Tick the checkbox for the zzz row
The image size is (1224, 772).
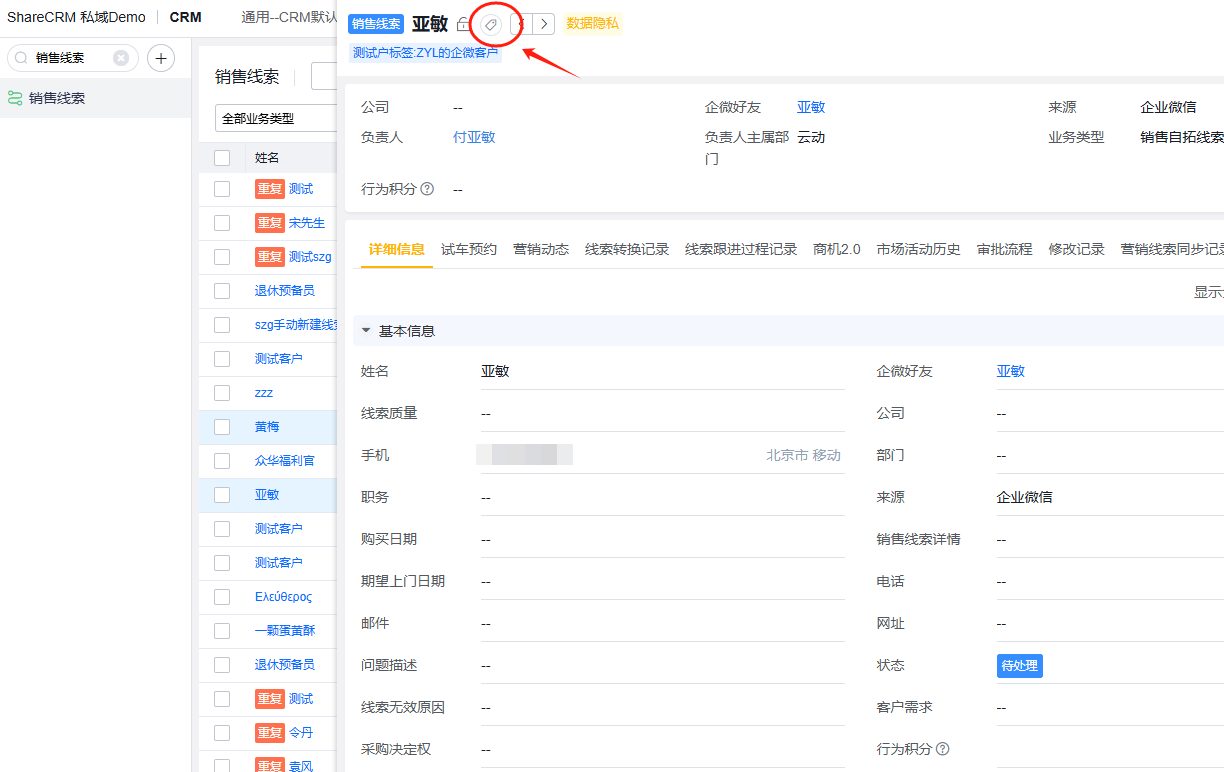point(222,393)
